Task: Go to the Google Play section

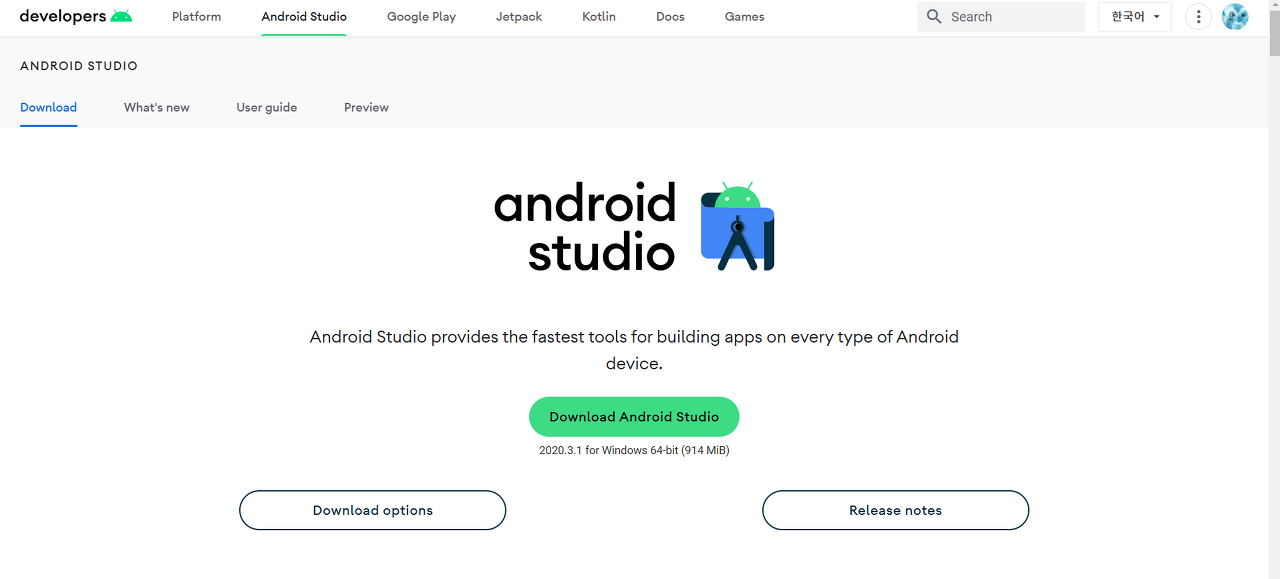Action: [x=421, y=17]
